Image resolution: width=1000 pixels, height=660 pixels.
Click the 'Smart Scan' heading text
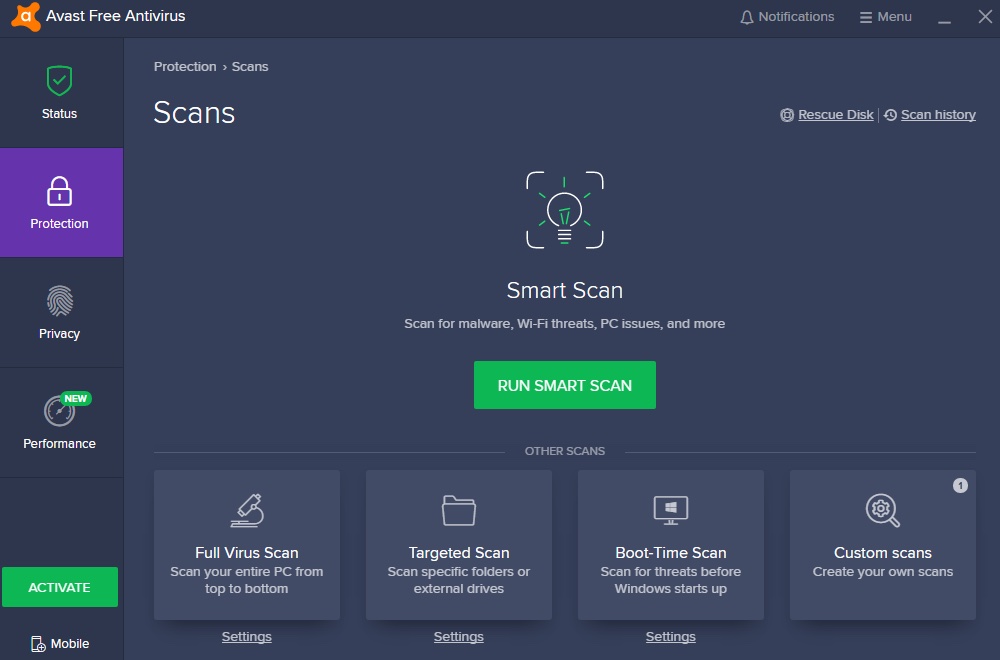point(564,290)
